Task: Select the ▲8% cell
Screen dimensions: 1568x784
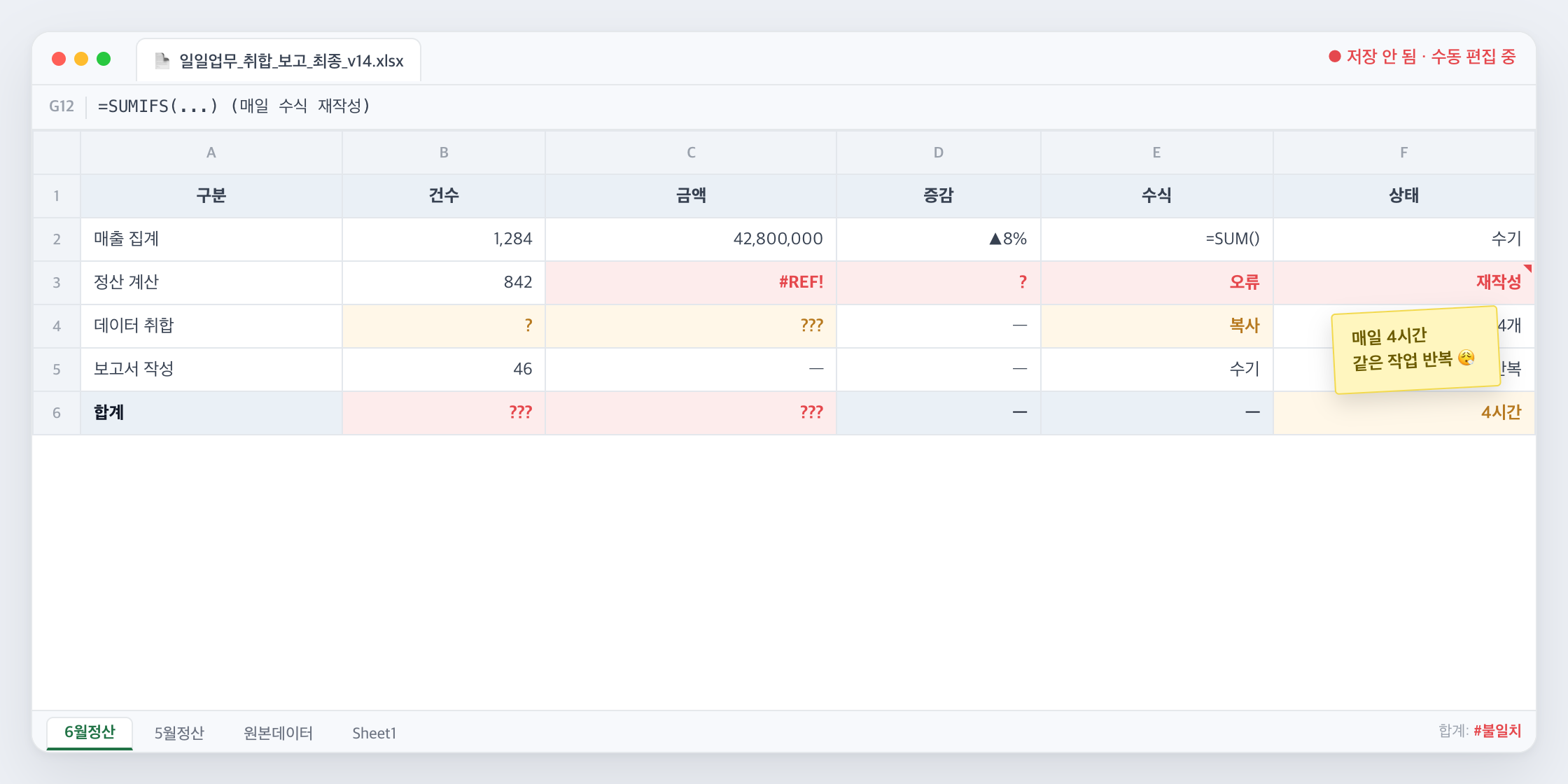Action: click(x=939, y=239)
